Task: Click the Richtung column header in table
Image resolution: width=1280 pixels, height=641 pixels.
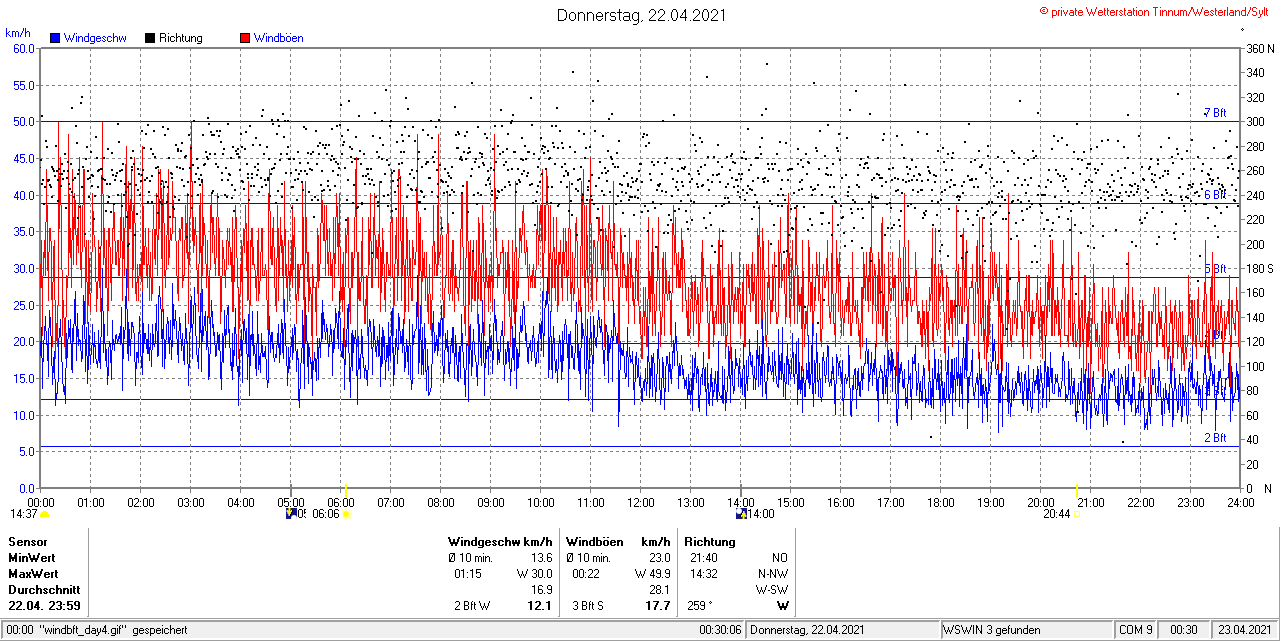Action: (x=710, y=542)
